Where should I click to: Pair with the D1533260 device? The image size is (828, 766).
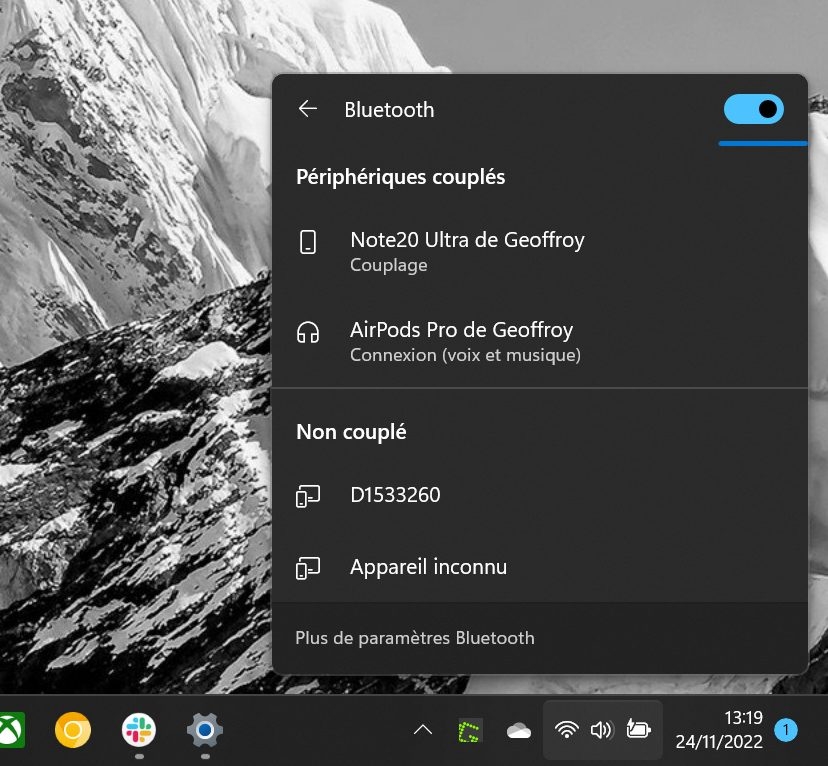(x=540, y=495)
